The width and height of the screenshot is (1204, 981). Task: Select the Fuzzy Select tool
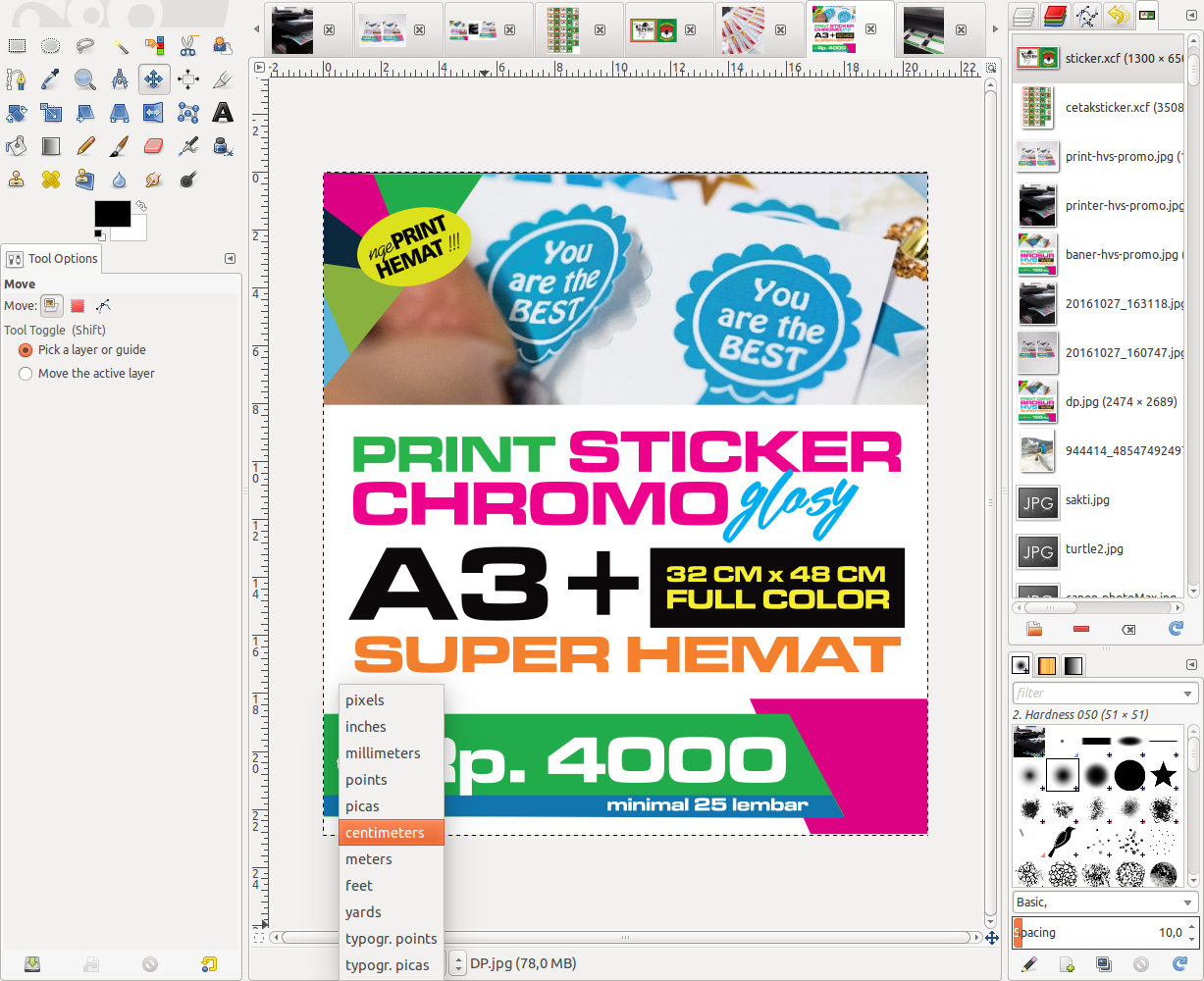point(120,46)
